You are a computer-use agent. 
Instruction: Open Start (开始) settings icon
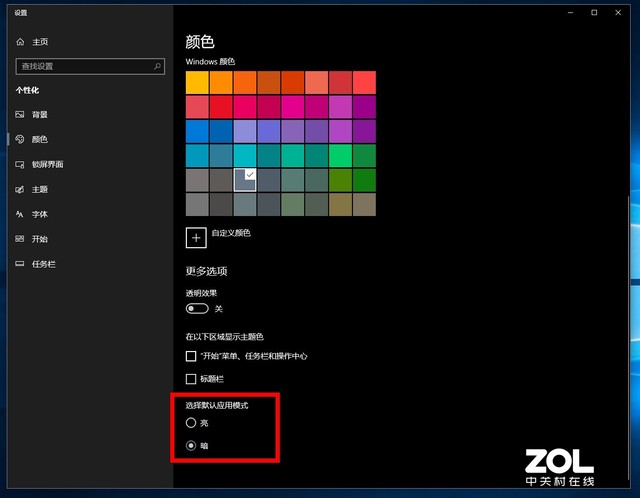(20, 240)
